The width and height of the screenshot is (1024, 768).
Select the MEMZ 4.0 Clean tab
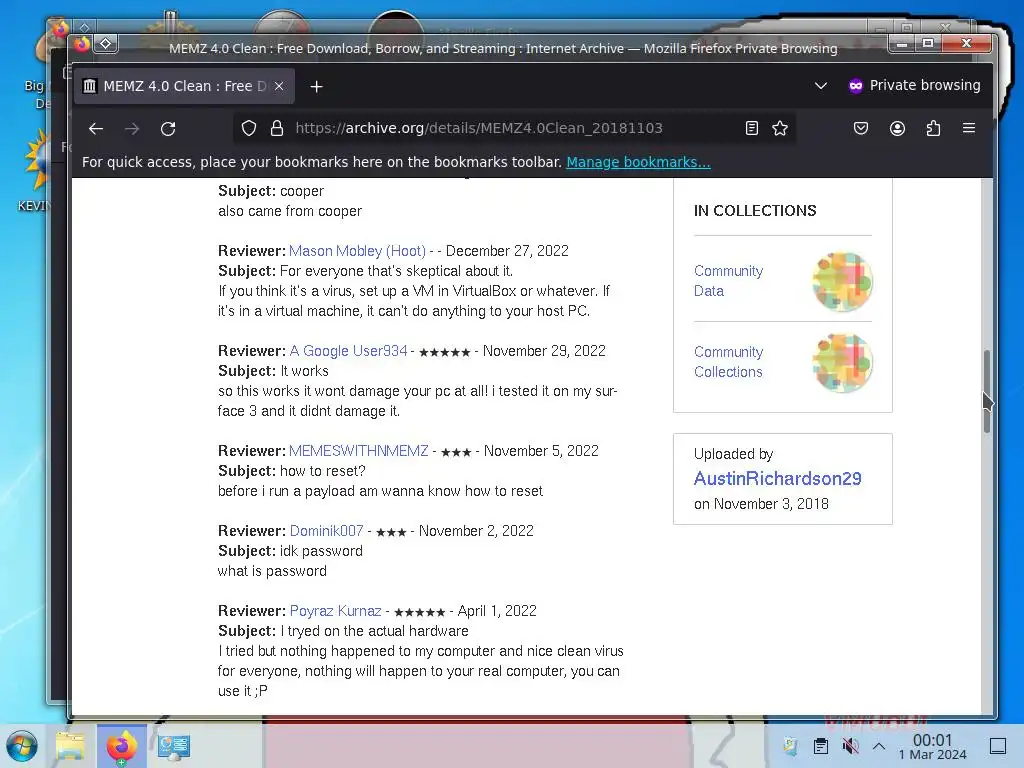[184, 86]
